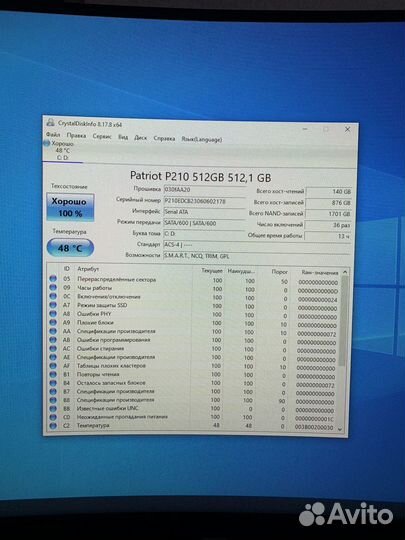Image resolution: width=405 pixels, height=540 pixels.
Task: Click status circle for attribute 05 reallocated sectors
Action: (x=53, y=279)
